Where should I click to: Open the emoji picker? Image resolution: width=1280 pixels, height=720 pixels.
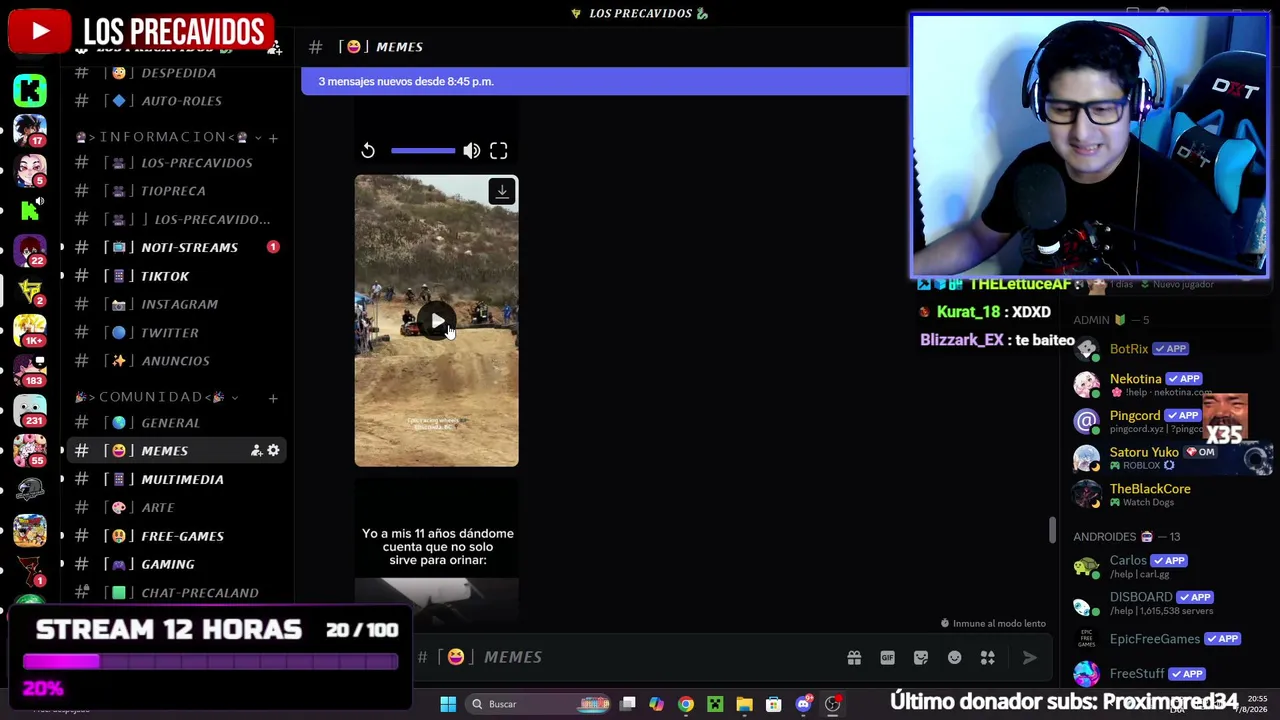coord(954,657)
